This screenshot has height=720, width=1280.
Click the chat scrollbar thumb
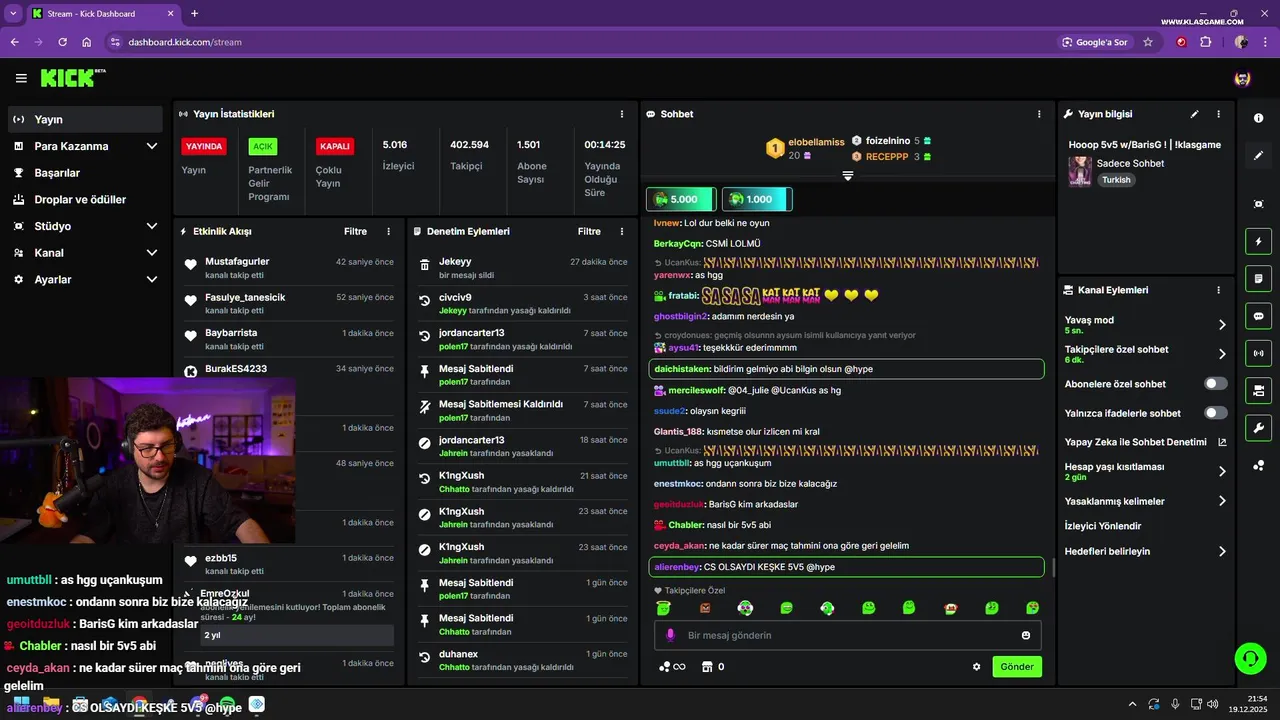coord(1052,568)
